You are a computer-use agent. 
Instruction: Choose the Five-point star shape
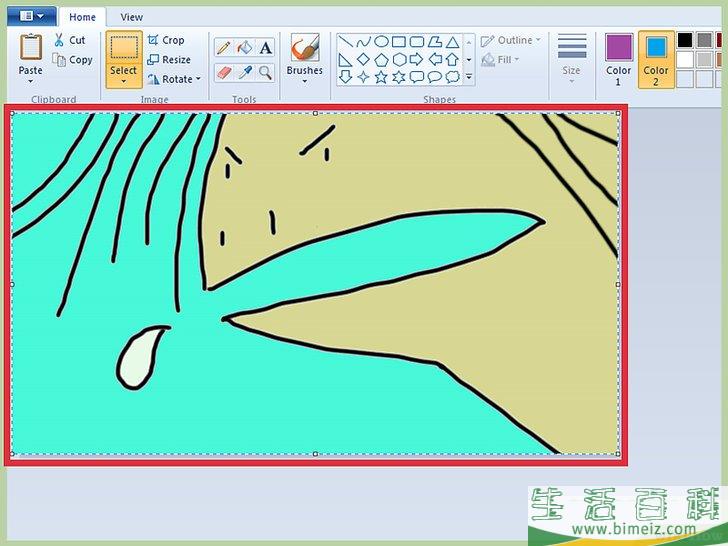click(381, 77)
